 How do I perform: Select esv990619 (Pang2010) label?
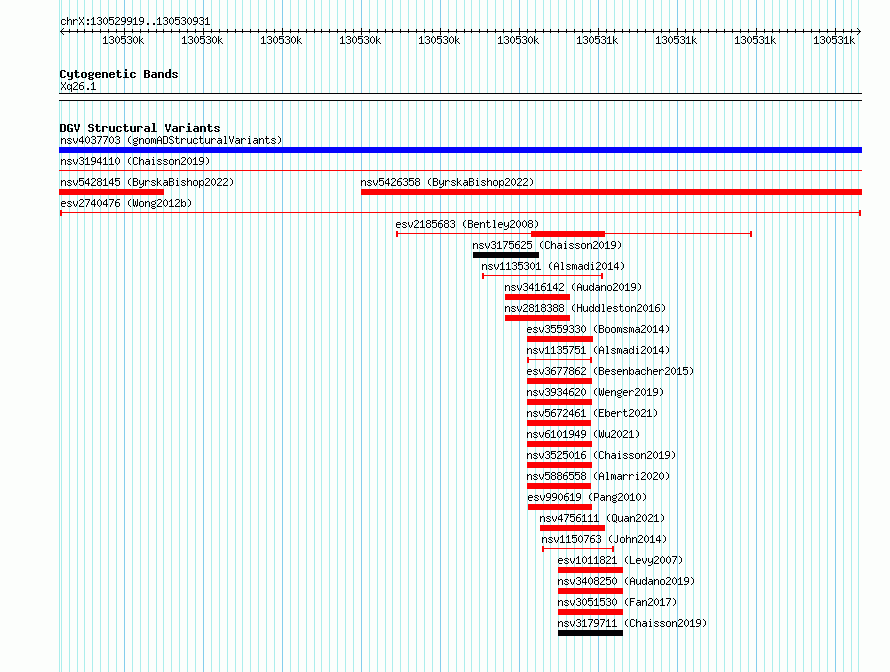pos(587,497)
